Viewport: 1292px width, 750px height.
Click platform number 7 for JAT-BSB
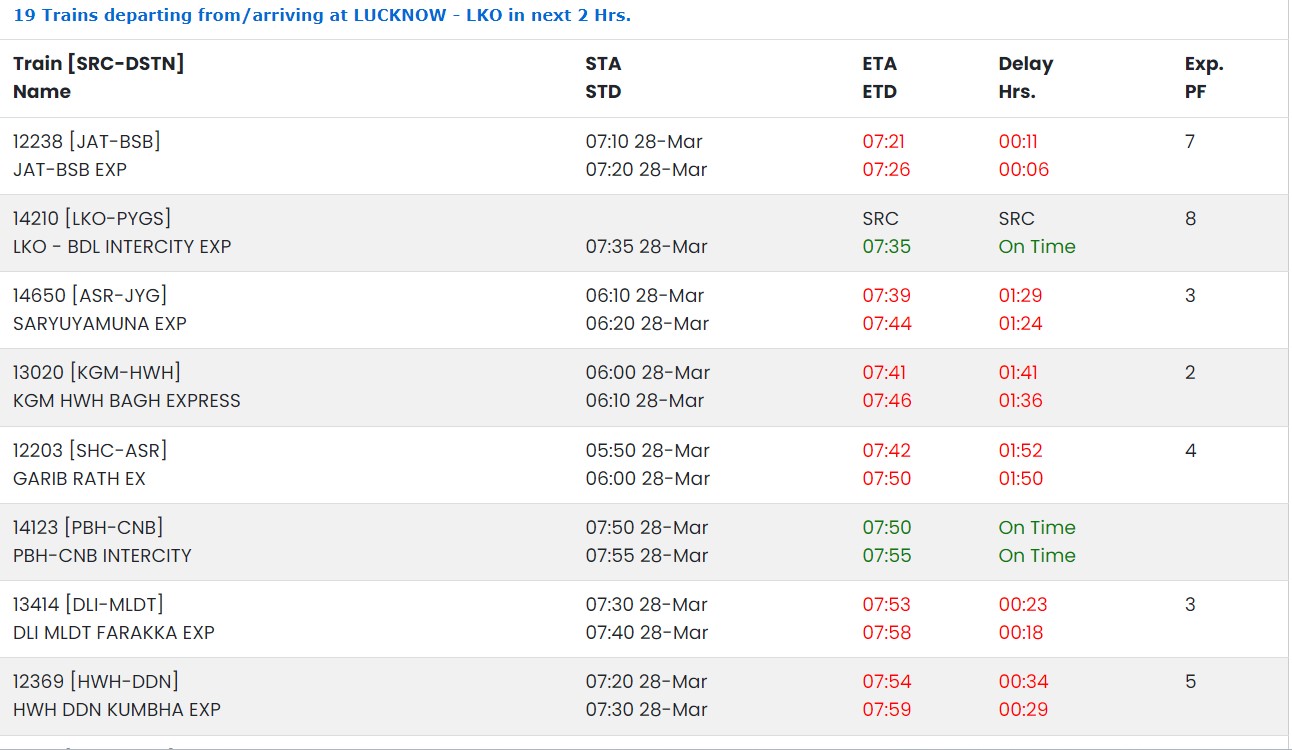click(x=1190, y=142)
